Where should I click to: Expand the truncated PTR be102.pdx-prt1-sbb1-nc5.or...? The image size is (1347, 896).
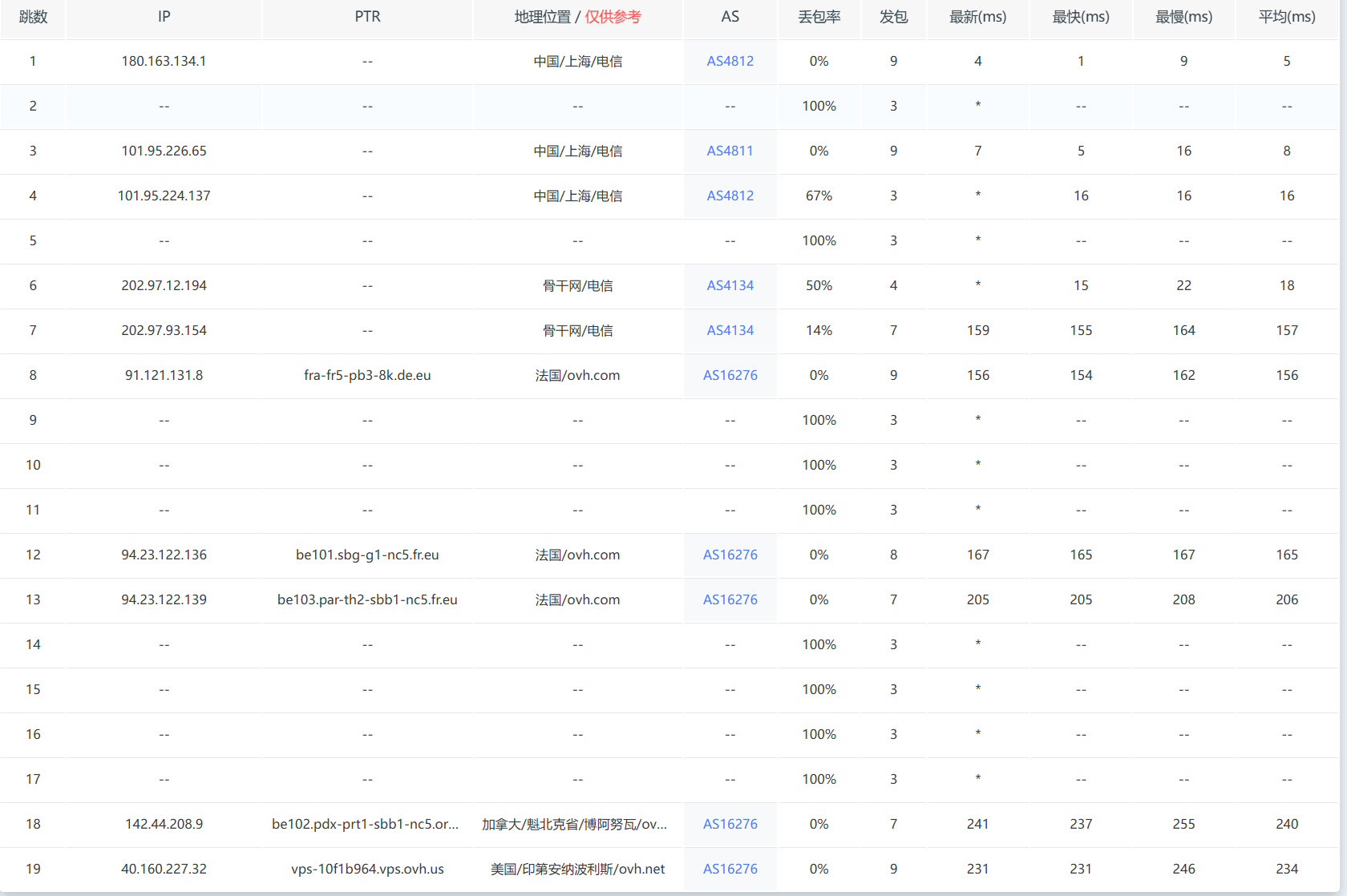(x=366, y=824)
